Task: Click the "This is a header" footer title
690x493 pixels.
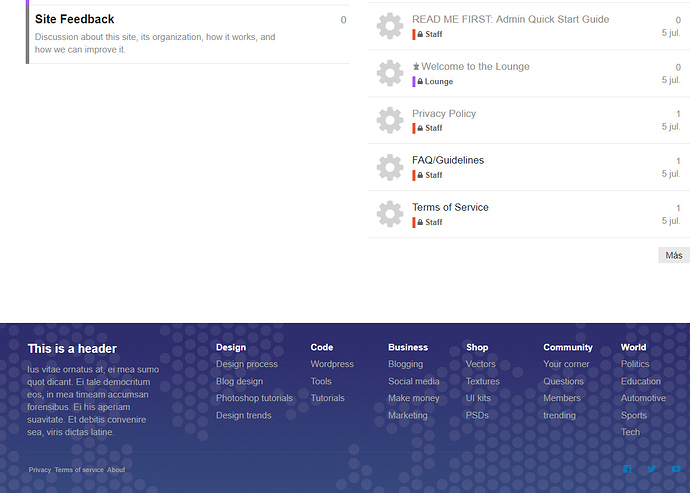Action: pyautogui.click(x=72, y=349)
